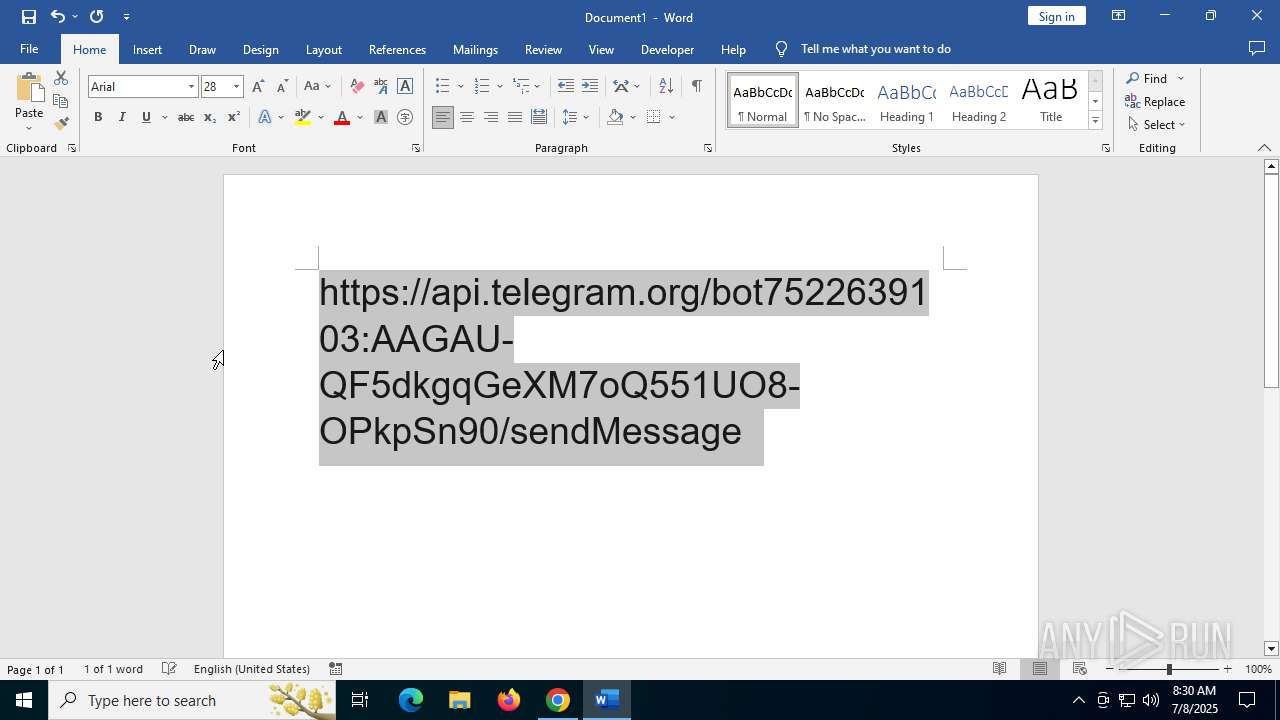
Task: Toggle align left button
Action: click(443, 118)
